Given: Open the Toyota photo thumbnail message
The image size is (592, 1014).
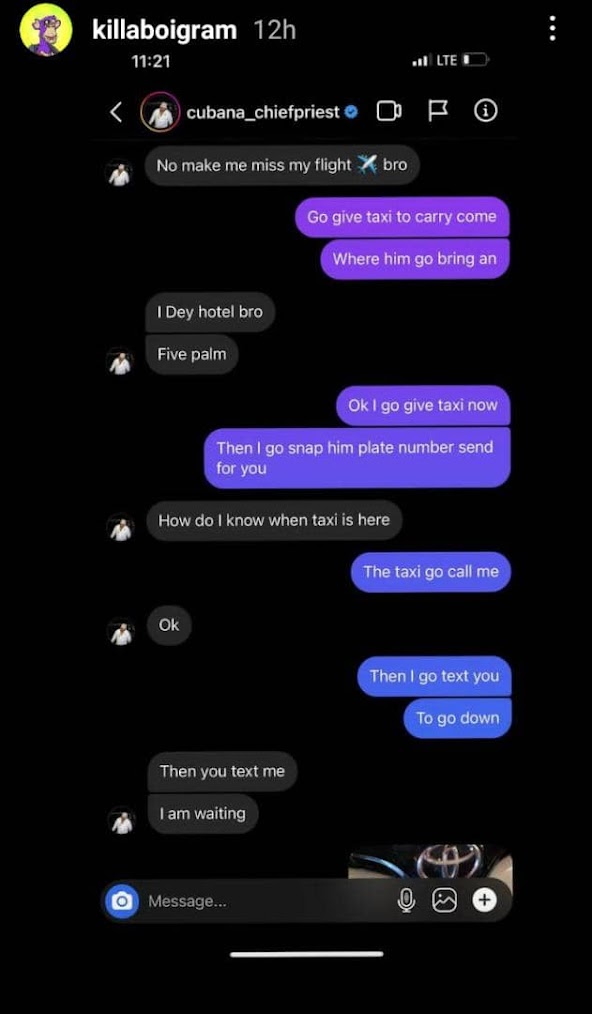Looking at the screenshot, I should (430, 861).
